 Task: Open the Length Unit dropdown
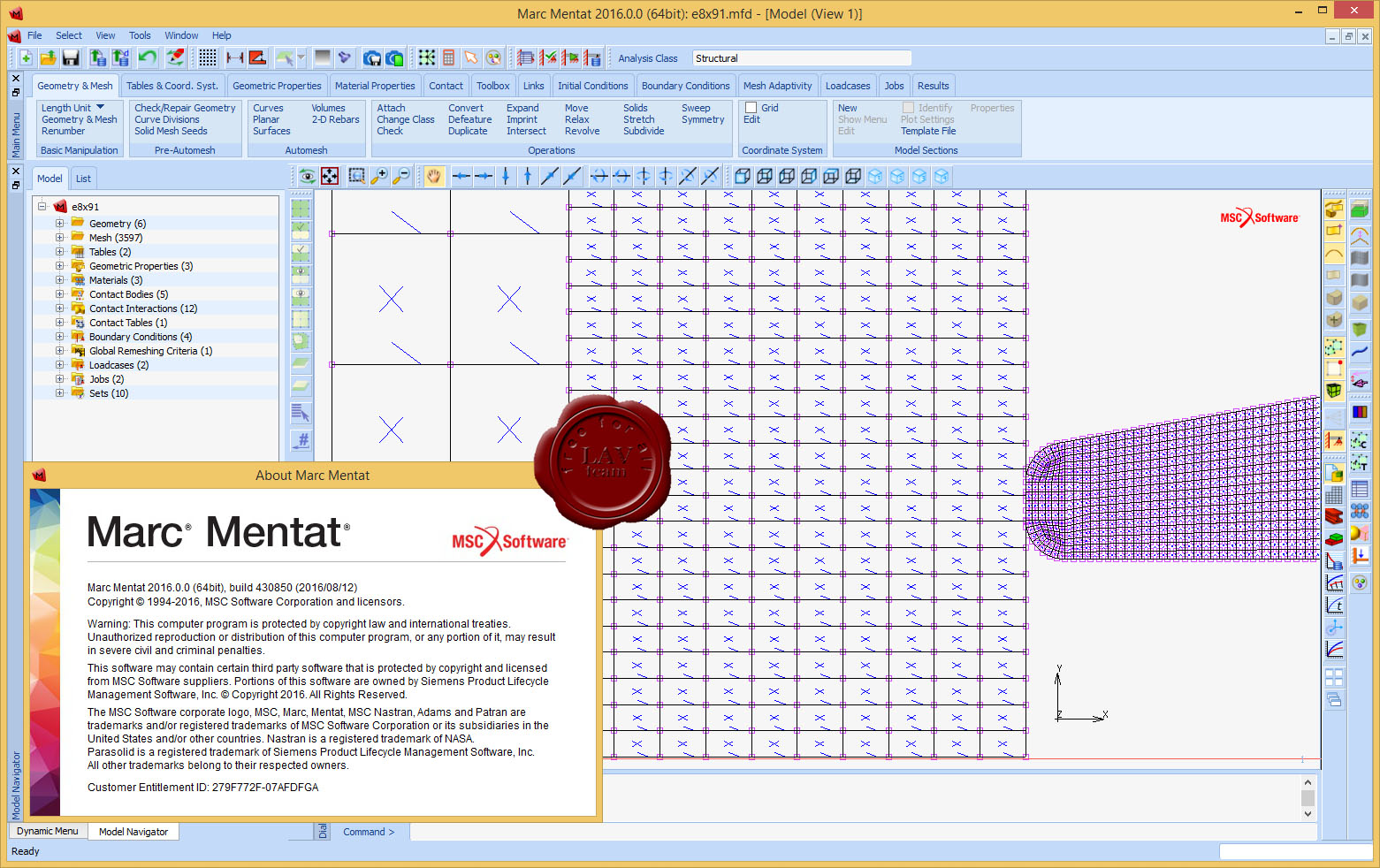(x=72, y=108)
